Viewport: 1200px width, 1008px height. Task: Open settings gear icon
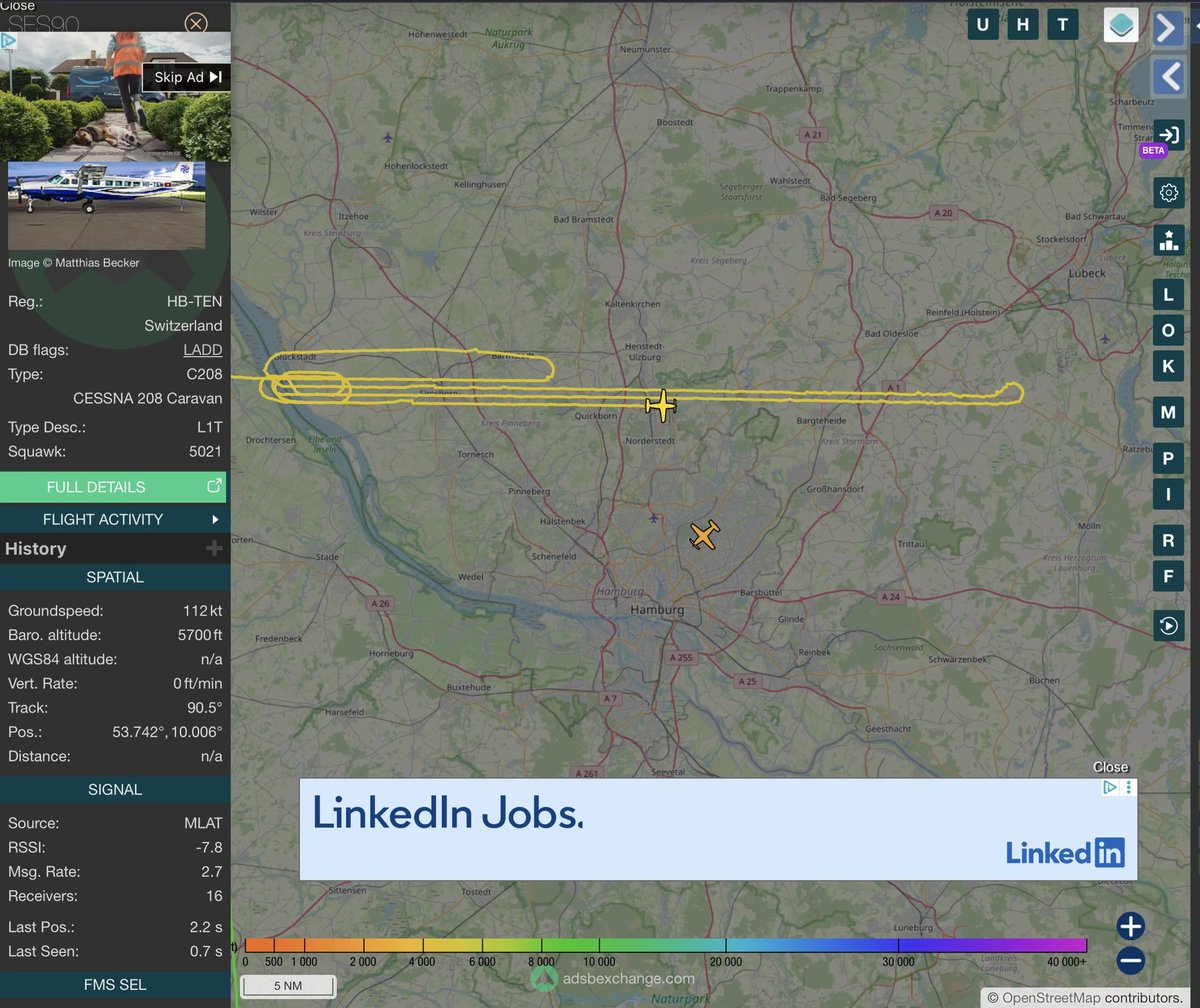(1168, 192)
